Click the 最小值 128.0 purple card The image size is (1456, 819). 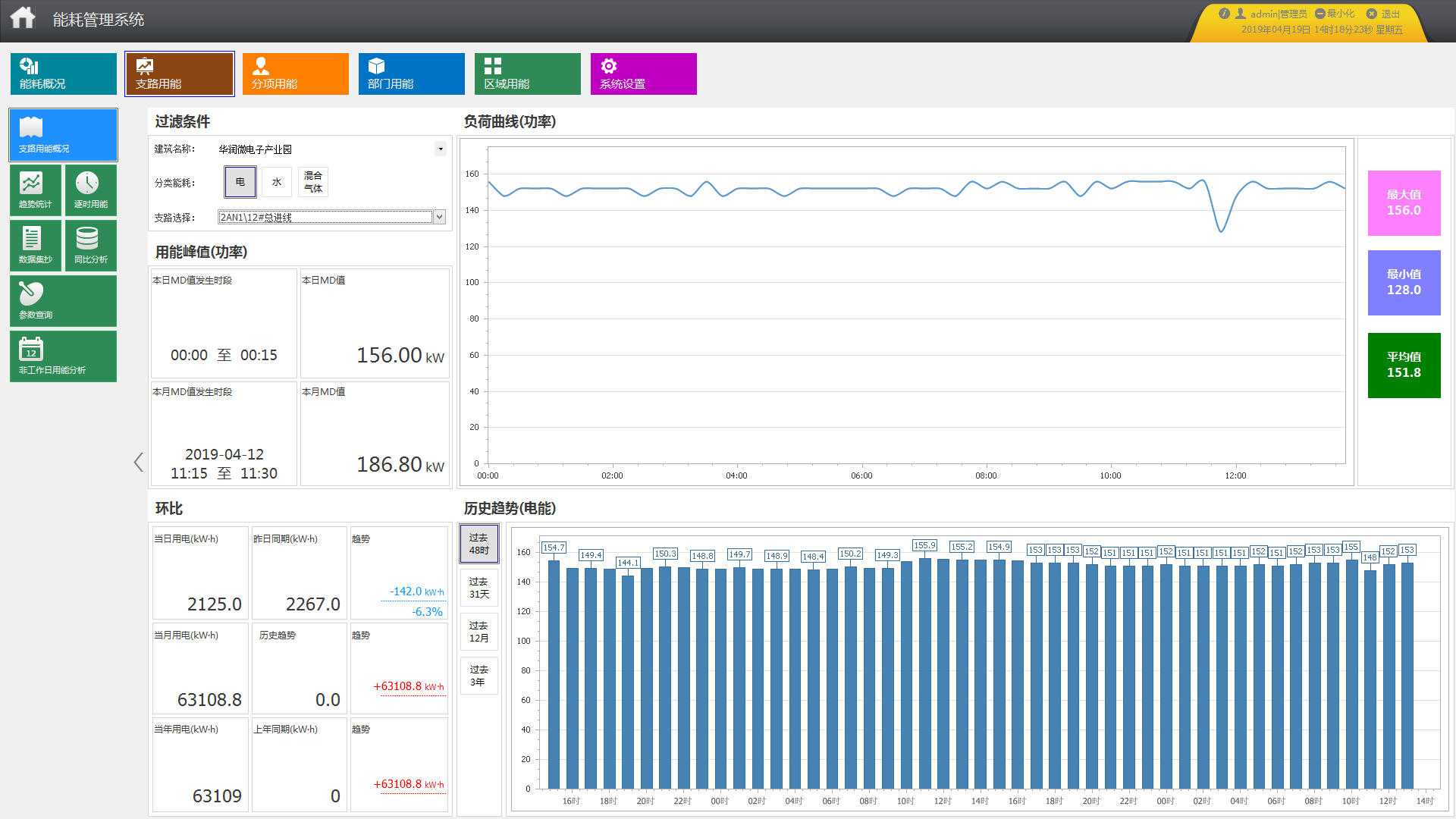coord(1404,283)
